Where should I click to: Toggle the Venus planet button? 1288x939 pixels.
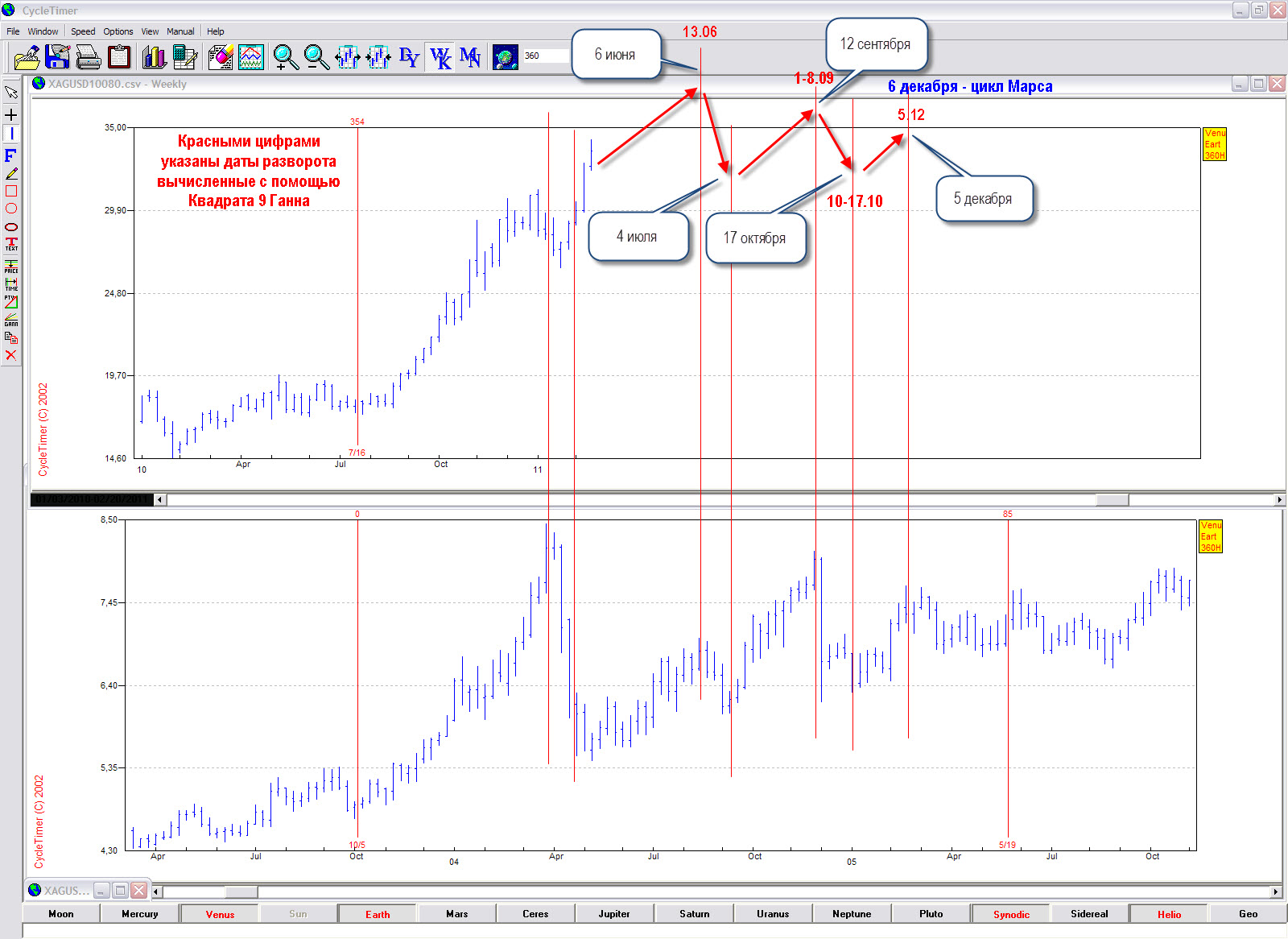[220, 914]
